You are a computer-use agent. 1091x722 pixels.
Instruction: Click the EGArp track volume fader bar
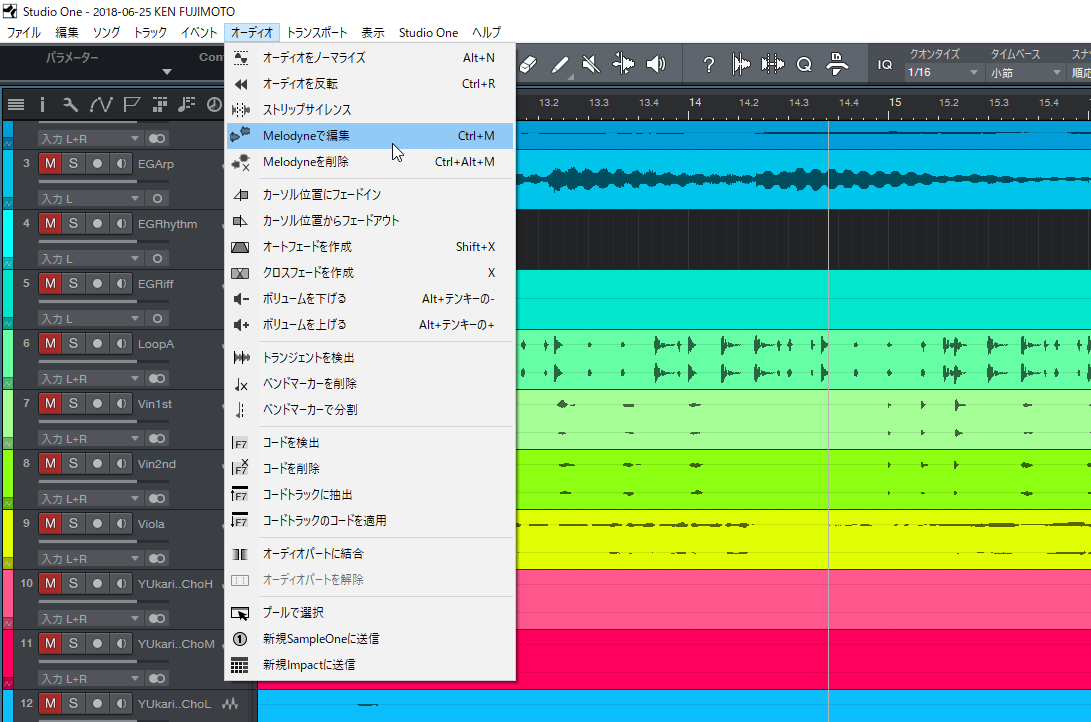click(103, 182)
